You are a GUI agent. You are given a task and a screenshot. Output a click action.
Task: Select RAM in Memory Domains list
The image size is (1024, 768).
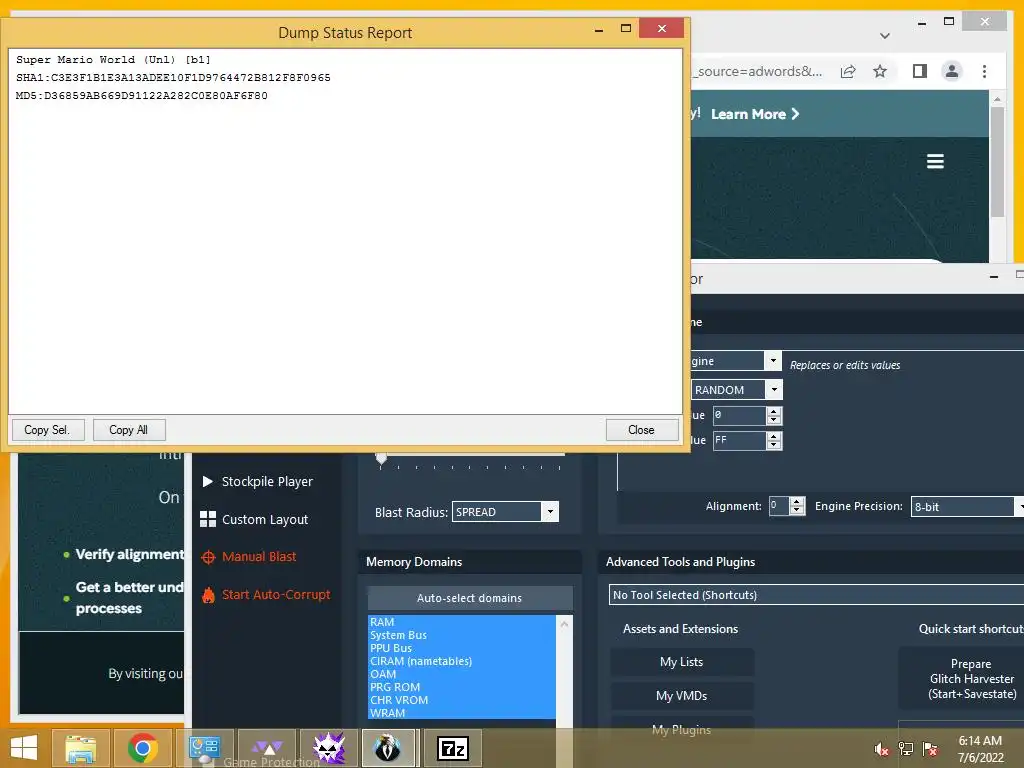point(462,622)
